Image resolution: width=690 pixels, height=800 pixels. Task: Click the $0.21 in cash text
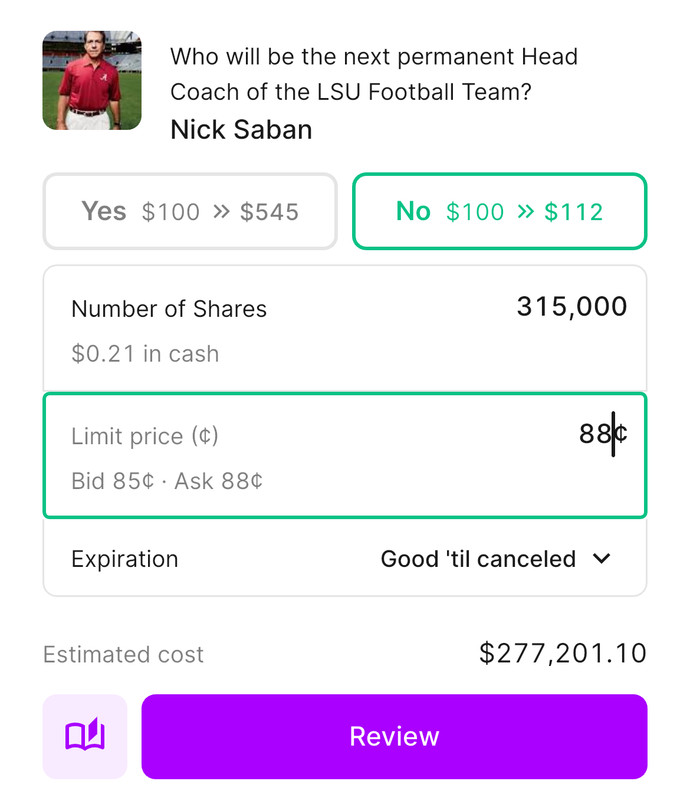[x=145, y=354]
